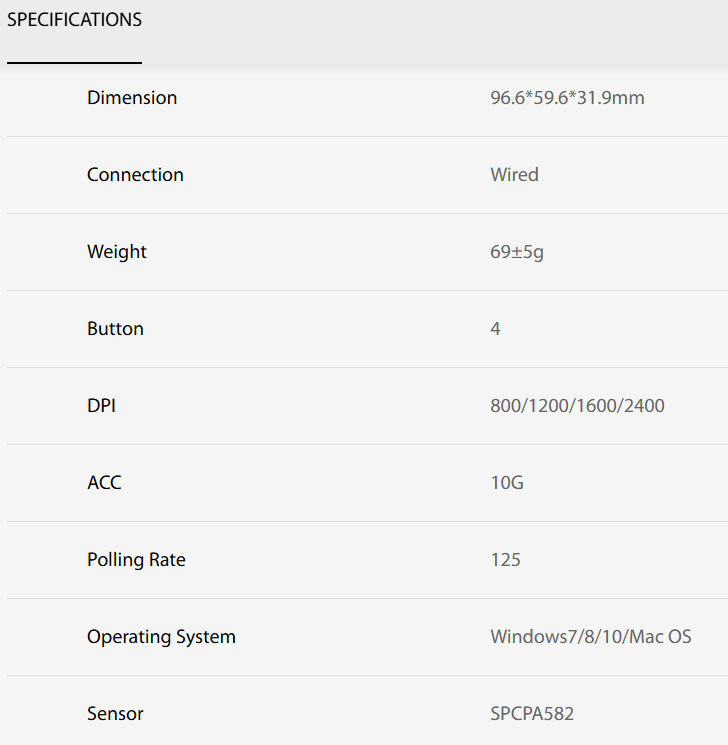The height and width of the screenshot is (745, 728).
Task: Click the Operating System label
Action: (x=161, y=637)
